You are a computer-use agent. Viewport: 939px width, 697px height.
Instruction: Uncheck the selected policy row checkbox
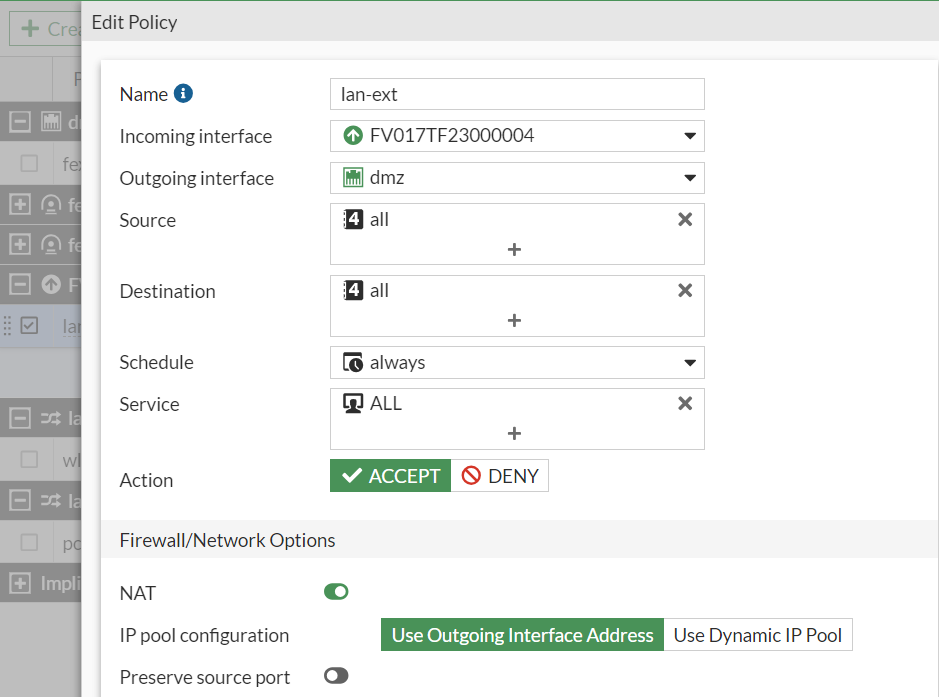click(x=29, y=325)
